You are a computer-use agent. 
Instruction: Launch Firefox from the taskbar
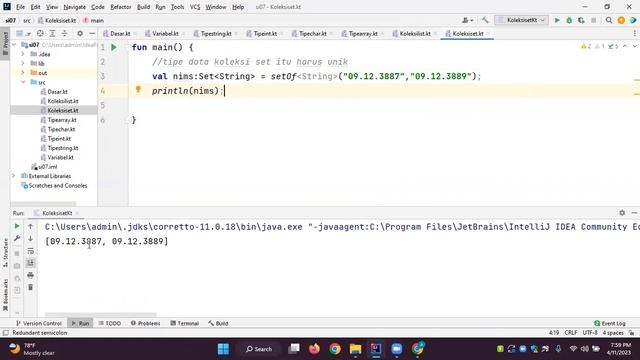click(x=314, y=349)
